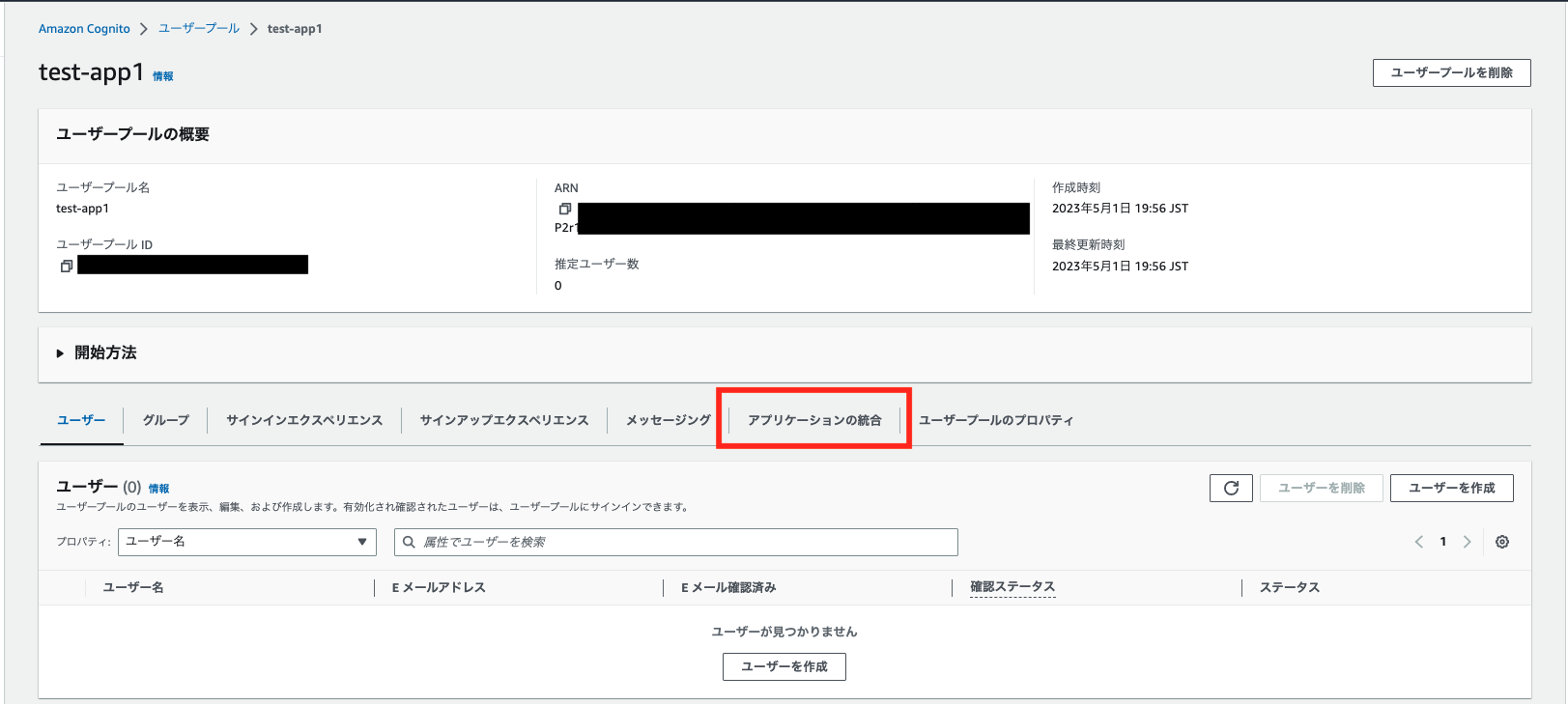The height and width of the screenshot is (704, 1568).
Task: Go to the previous page of users
Action: click(x=1419, y=542)
